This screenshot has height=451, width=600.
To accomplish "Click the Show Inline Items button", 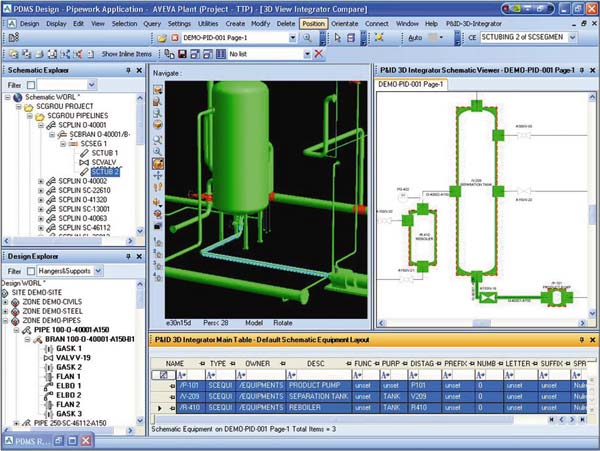I will [x=126, y=54].
